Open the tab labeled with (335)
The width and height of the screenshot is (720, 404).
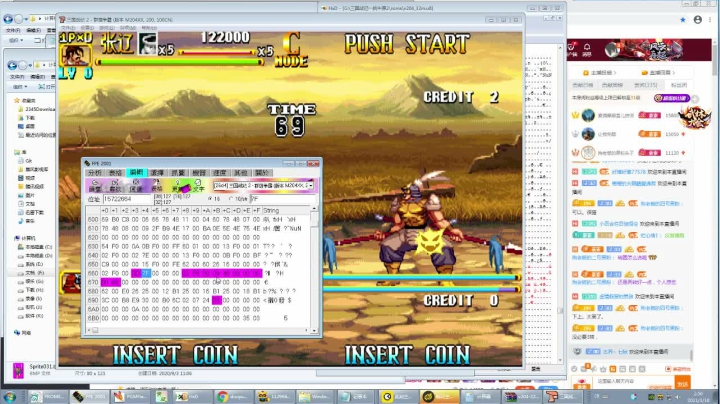pos(645,85)
